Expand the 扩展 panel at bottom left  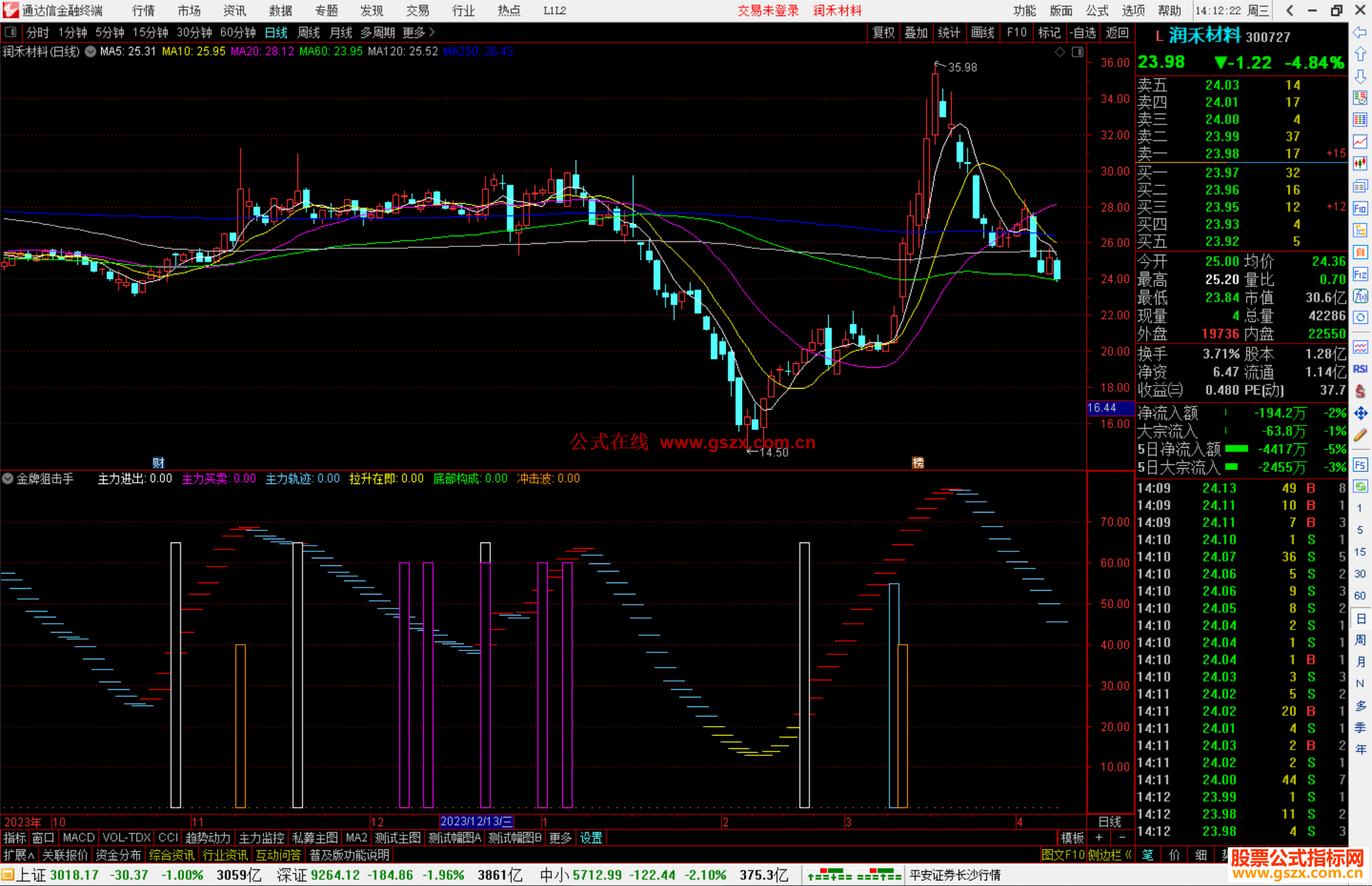(18, 855)
